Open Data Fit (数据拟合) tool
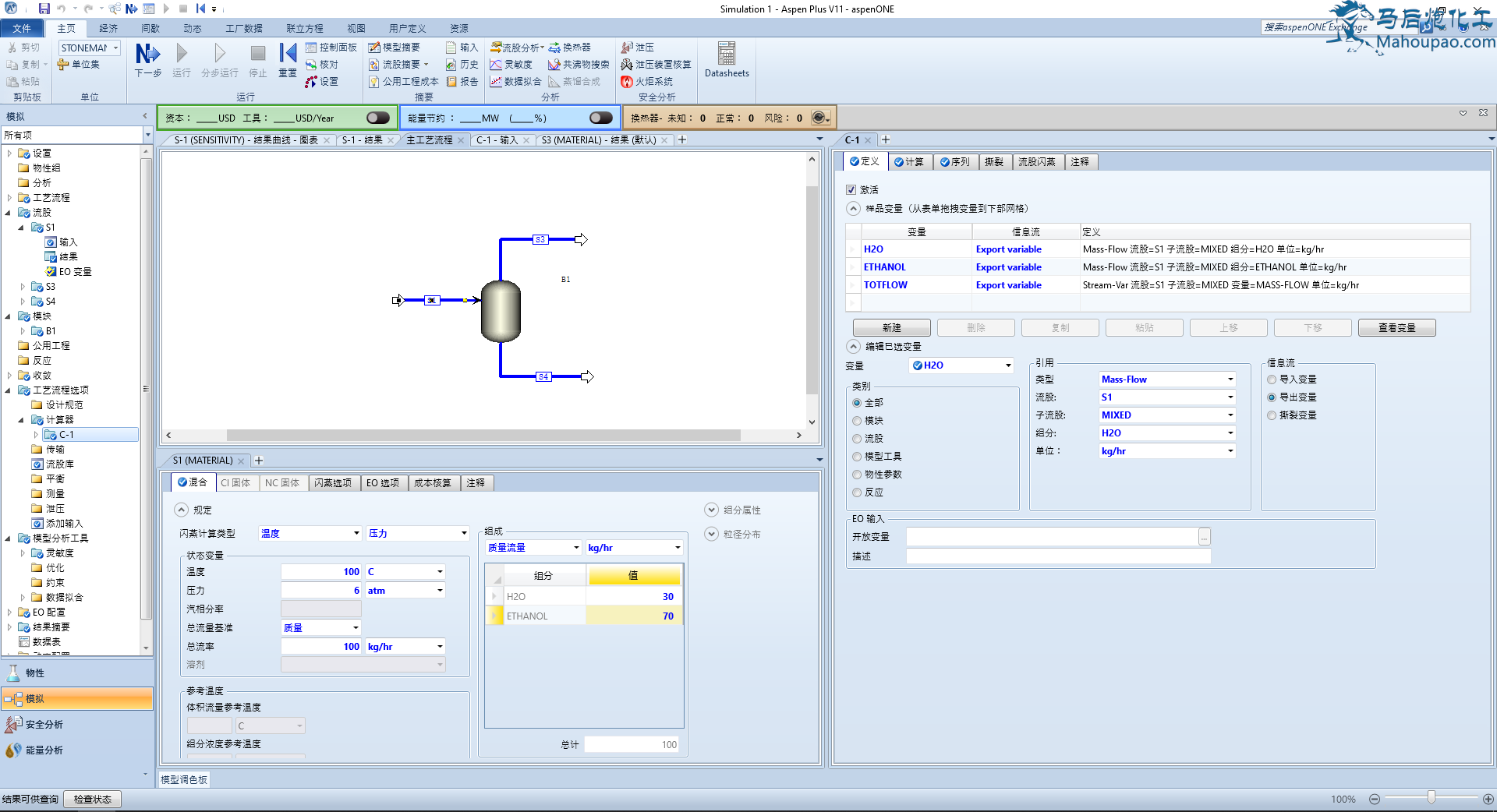This screenshot has width=1497, height=812. [515, 82]
